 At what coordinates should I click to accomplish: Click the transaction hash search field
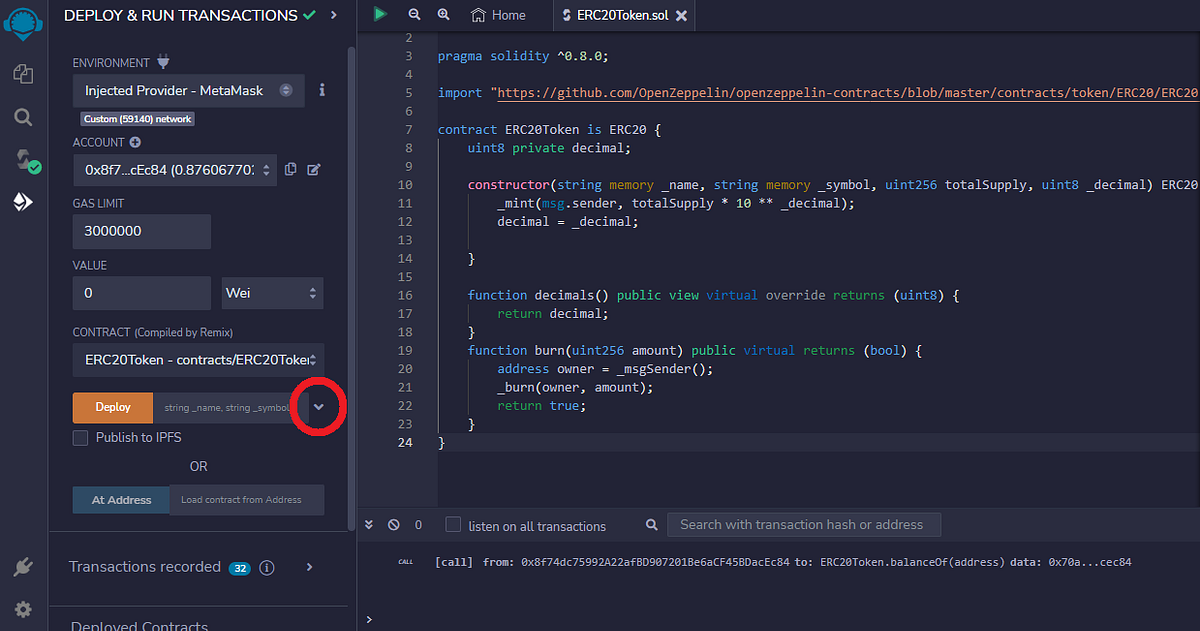pos(804,524)
